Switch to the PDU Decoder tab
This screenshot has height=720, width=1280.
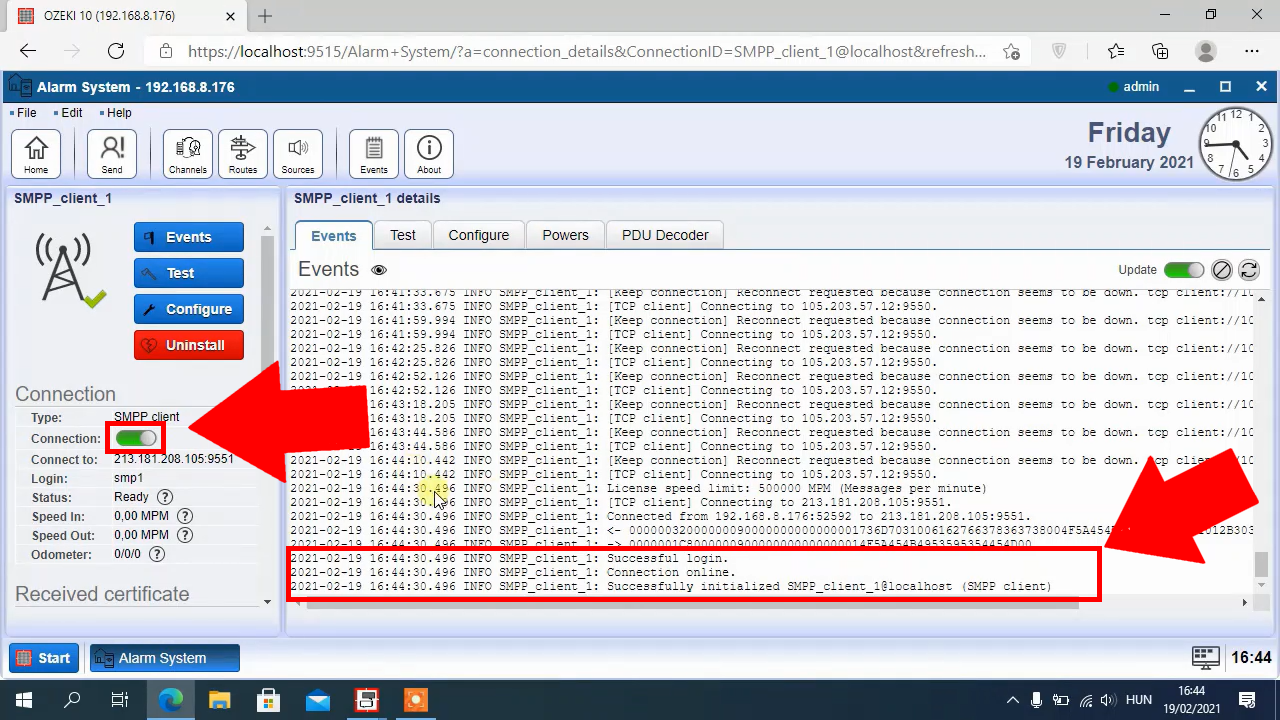tap(665, 235)
